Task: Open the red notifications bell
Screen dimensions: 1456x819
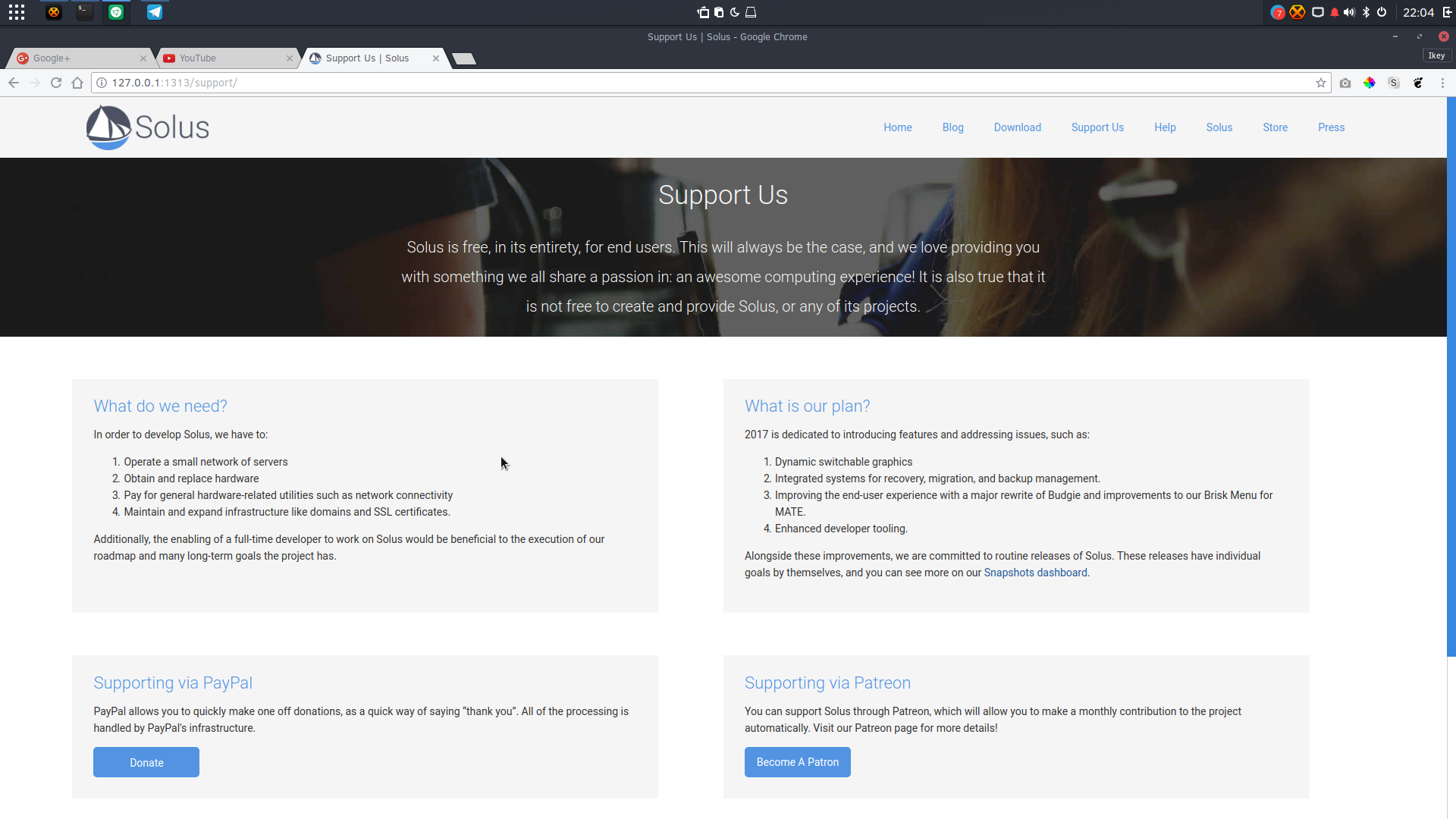Action: click(x=1335, y=12)
